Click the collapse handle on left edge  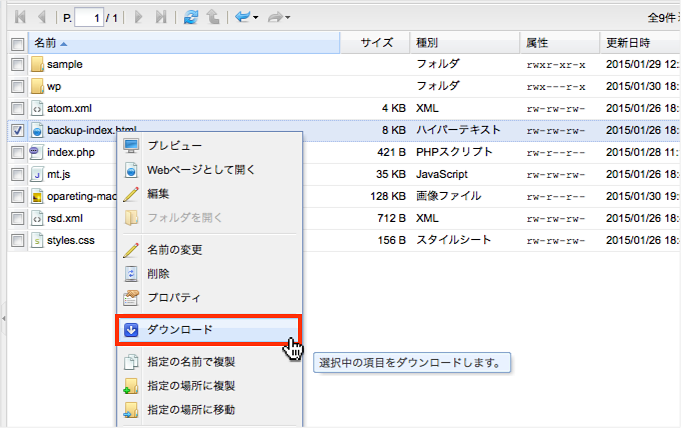[x=3, y=319]
